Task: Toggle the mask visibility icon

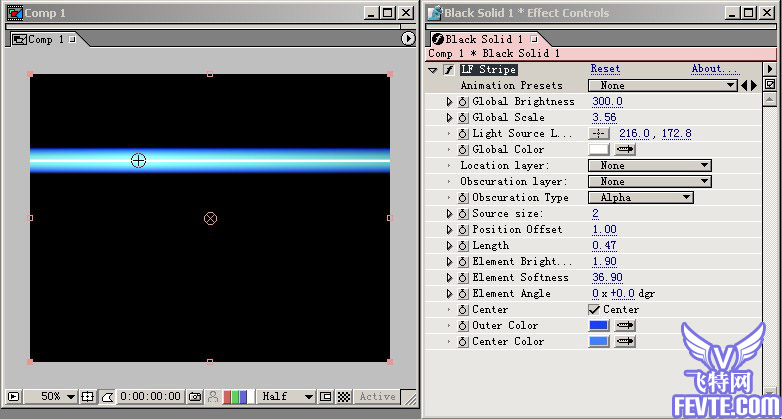Action: (107, 397)
